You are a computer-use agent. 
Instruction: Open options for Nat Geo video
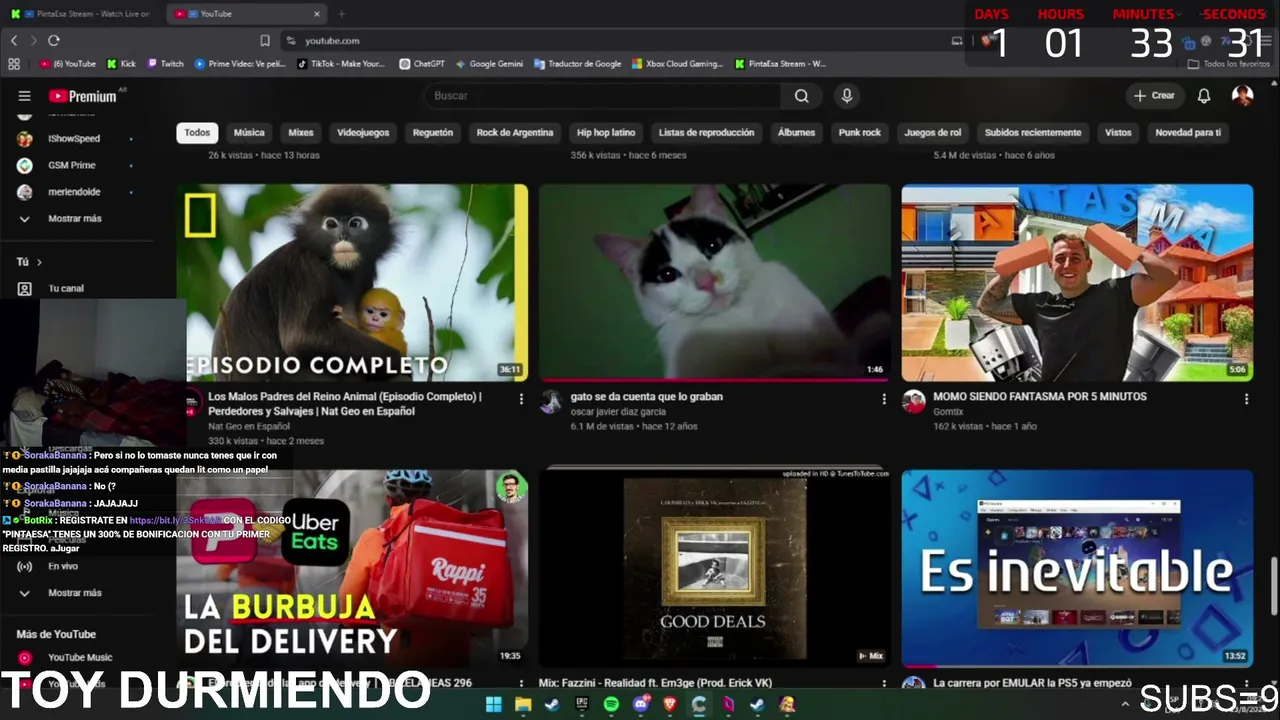(x=521, y=399)
